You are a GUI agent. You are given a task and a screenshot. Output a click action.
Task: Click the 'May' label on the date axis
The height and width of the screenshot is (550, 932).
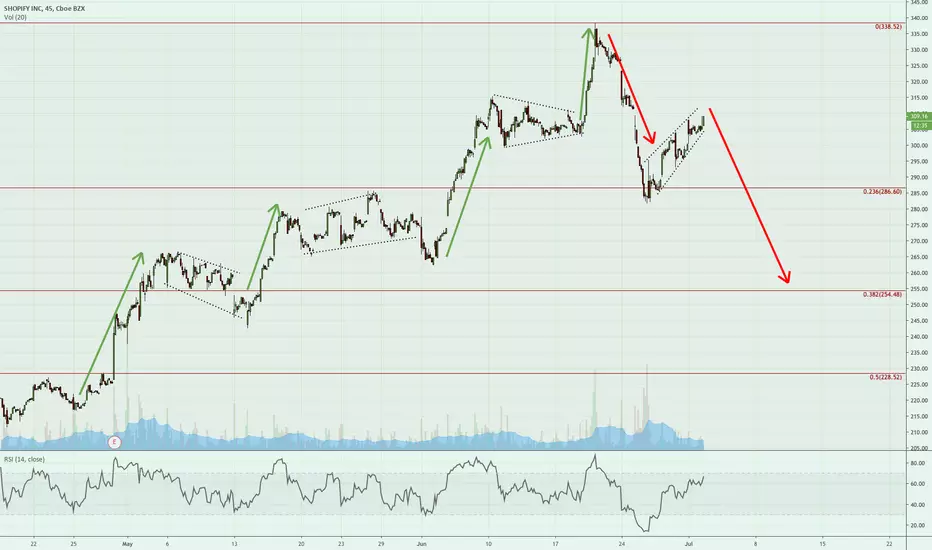coord(127,543)
